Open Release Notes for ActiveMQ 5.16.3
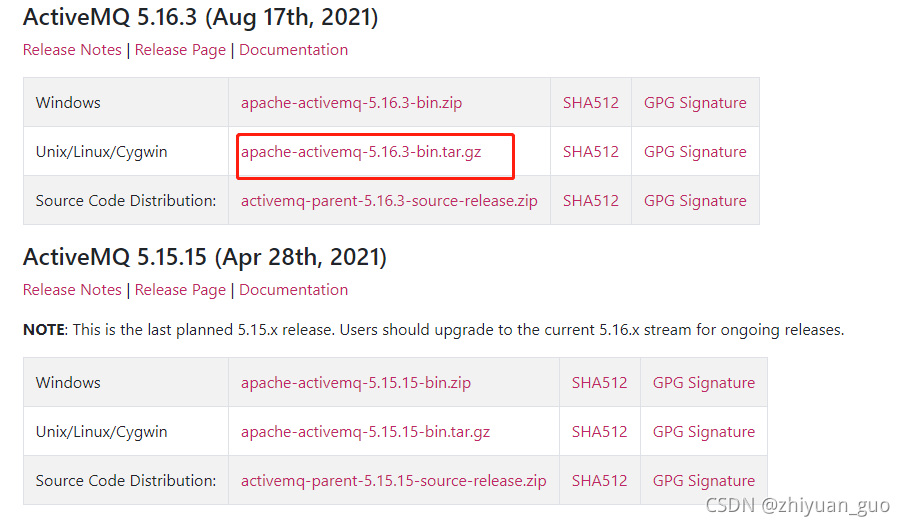This screenshot has width=905, height=526. pos(72,50)
